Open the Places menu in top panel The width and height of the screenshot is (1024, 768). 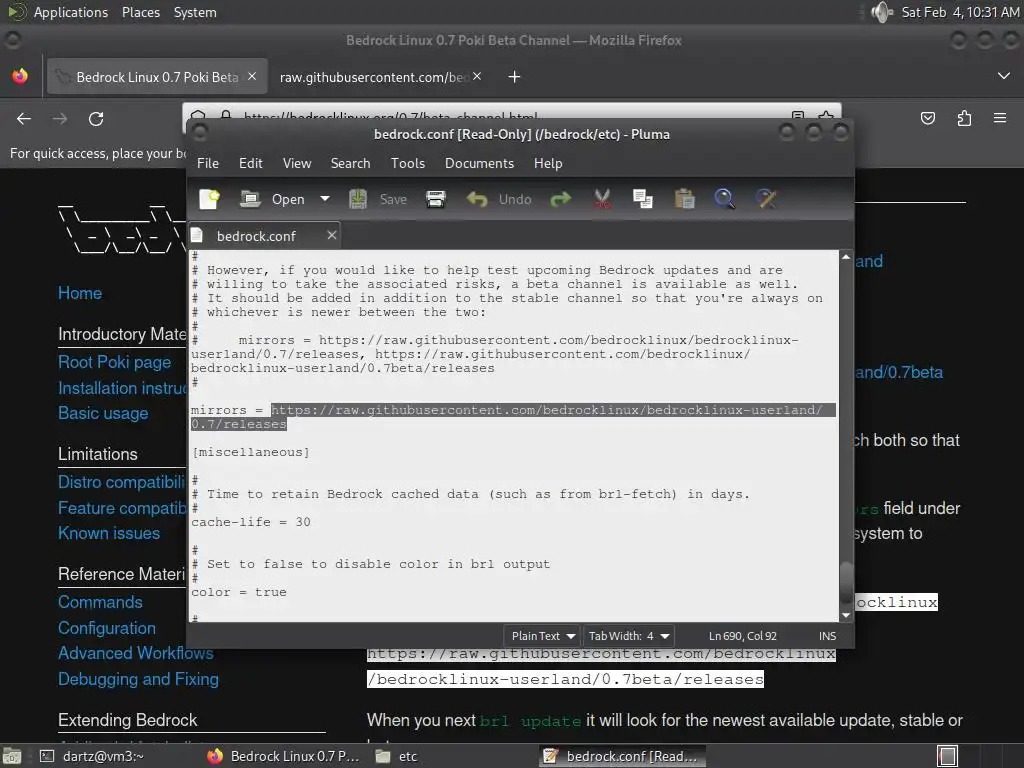point(140,12)
